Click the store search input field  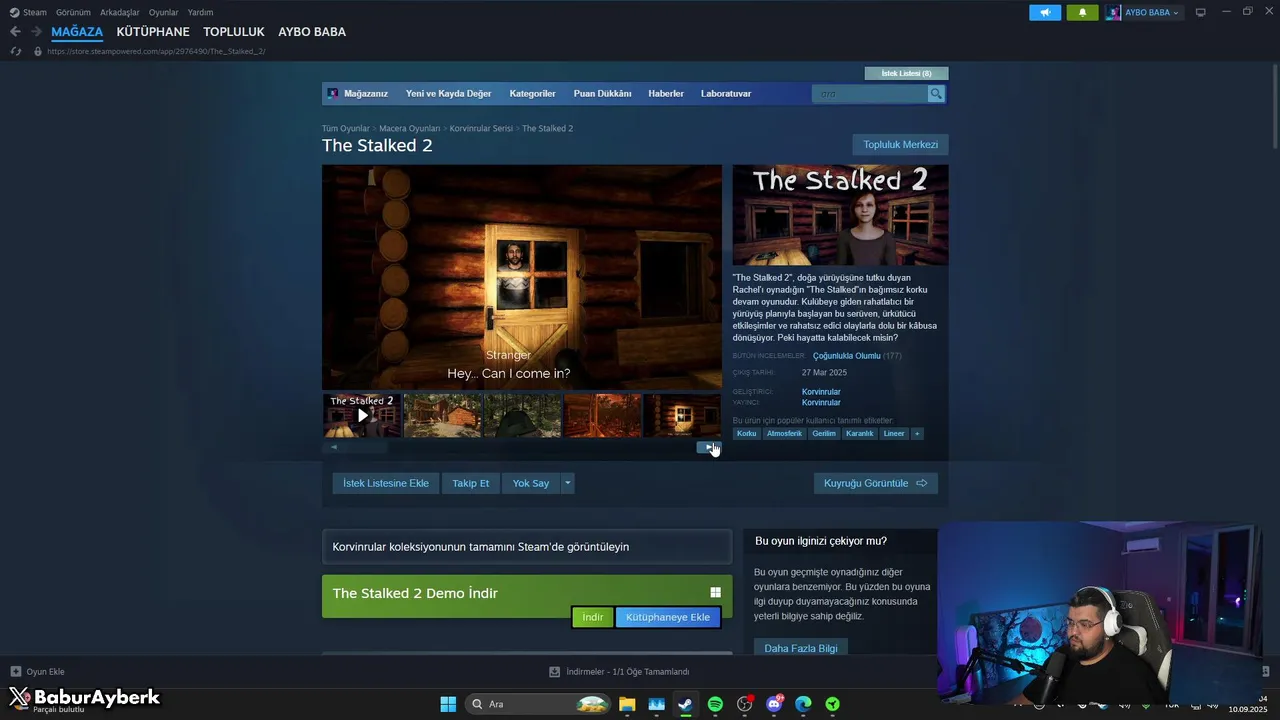[870, 93]
